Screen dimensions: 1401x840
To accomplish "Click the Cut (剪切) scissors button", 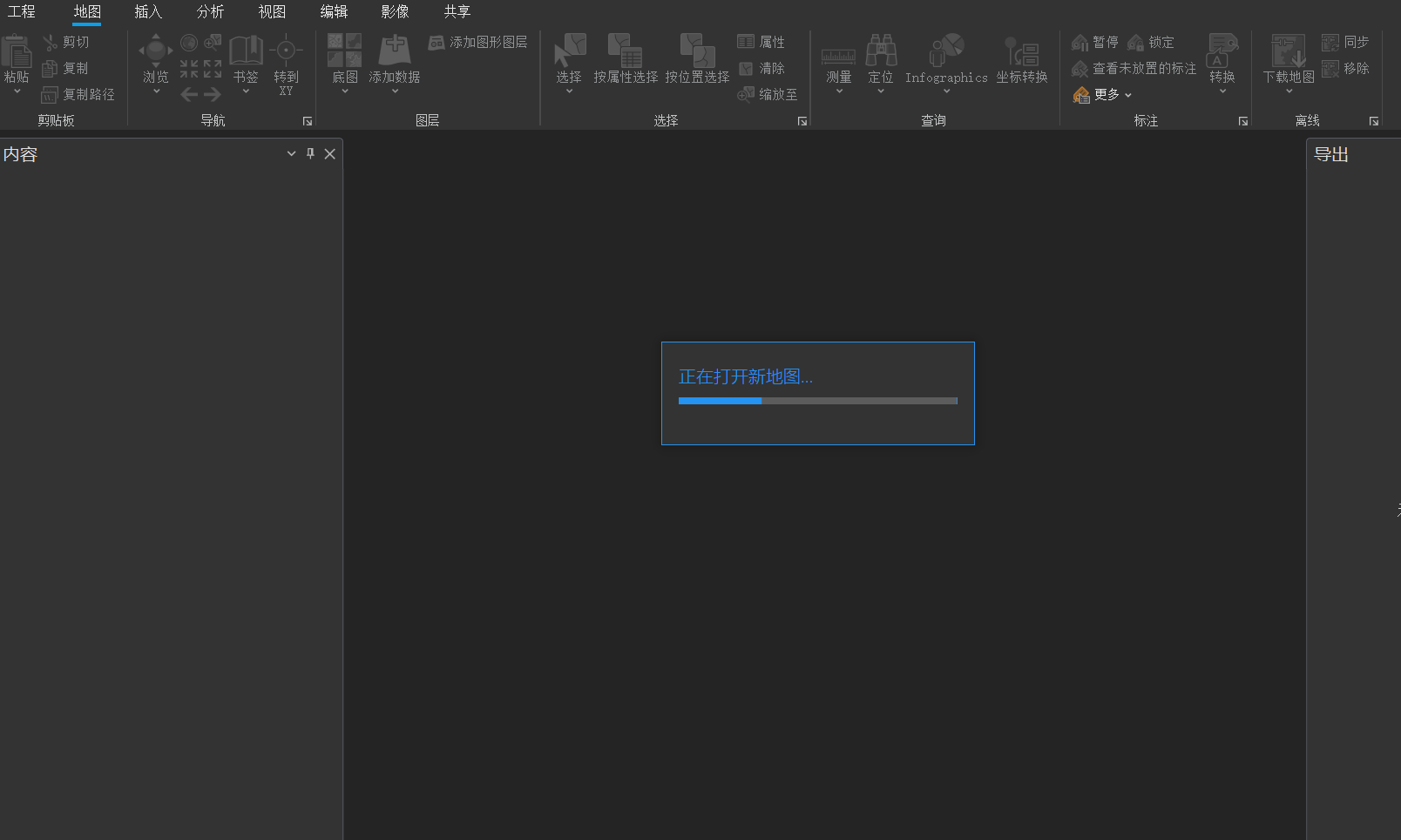I will (x=65, y=42).
